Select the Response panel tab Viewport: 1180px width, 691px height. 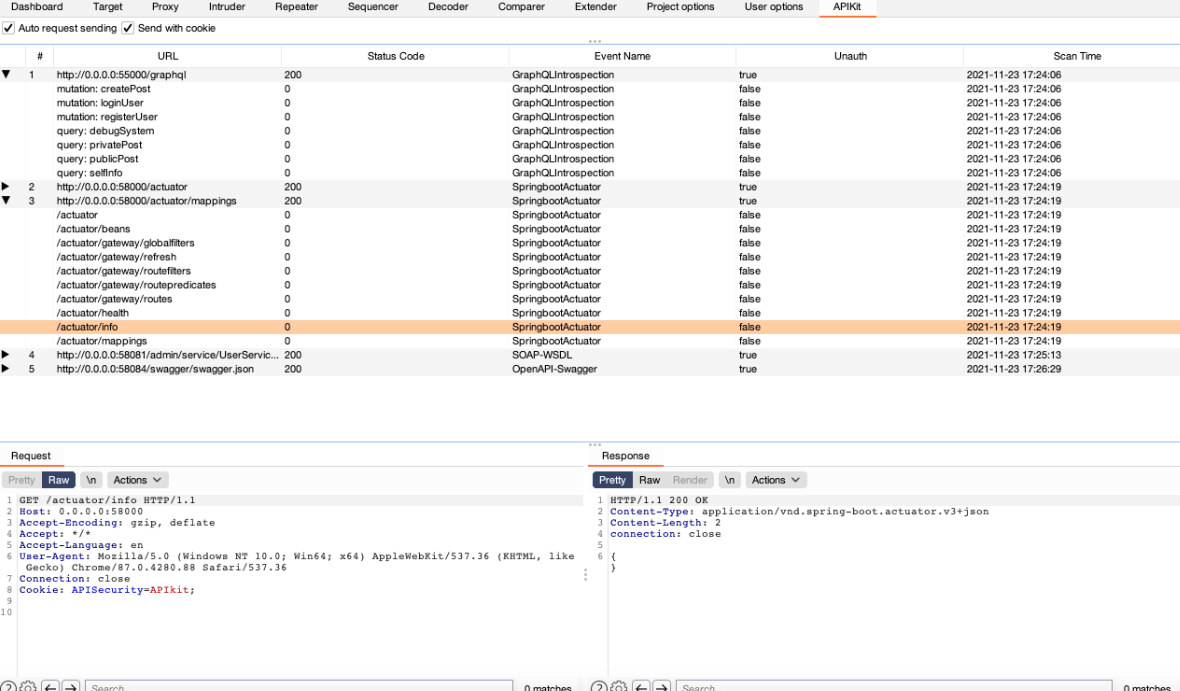pyautogui.click(x=625, y=456)
